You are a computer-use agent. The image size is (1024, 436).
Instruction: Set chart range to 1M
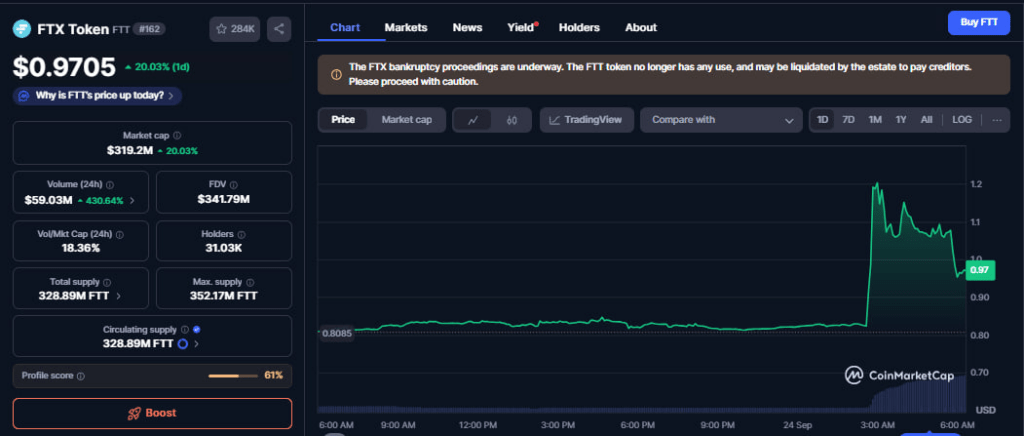pyautogui.click(x=875, y=119)
